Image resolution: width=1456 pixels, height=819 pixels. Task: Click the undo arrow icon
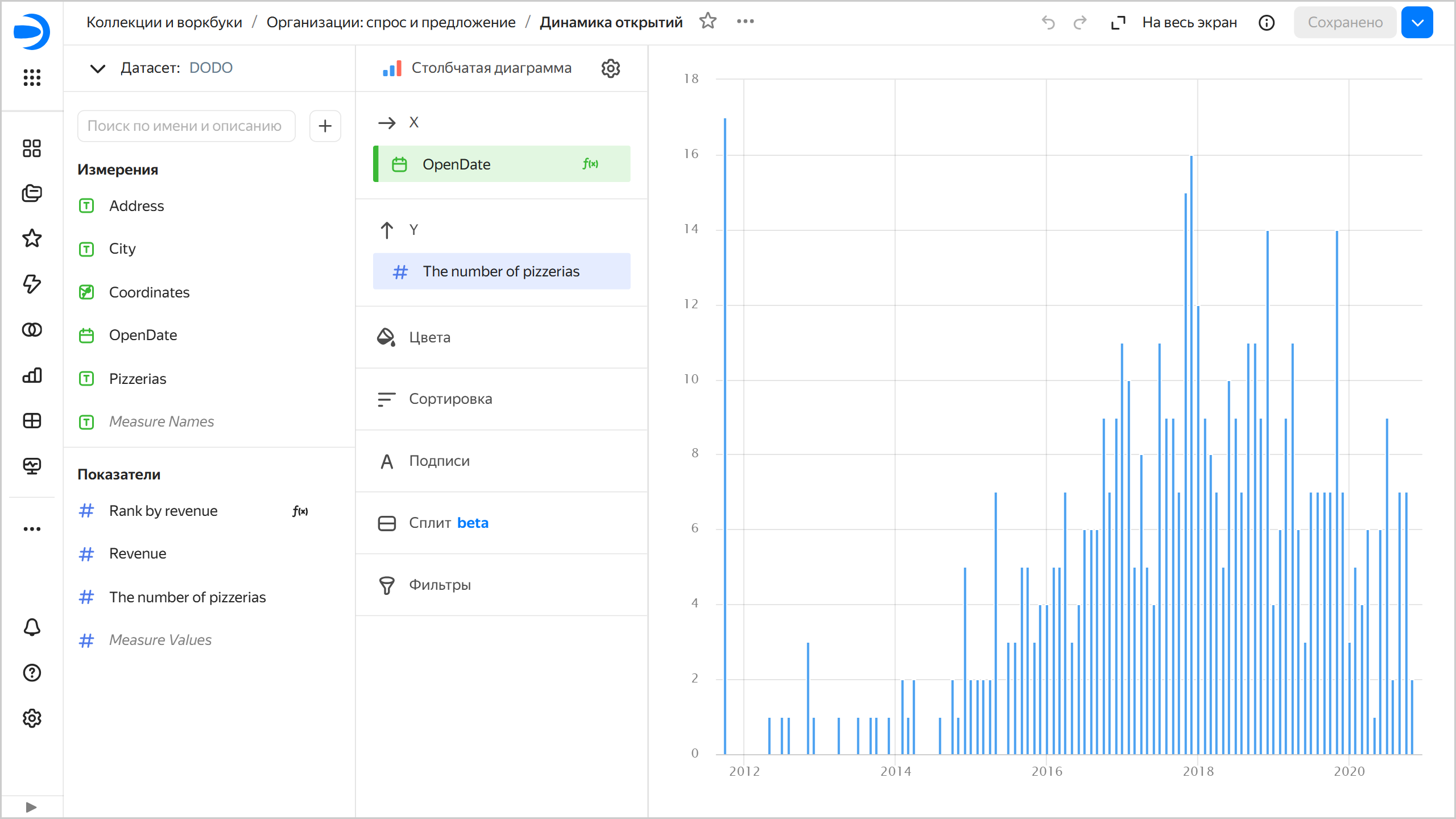(1048, 22)
